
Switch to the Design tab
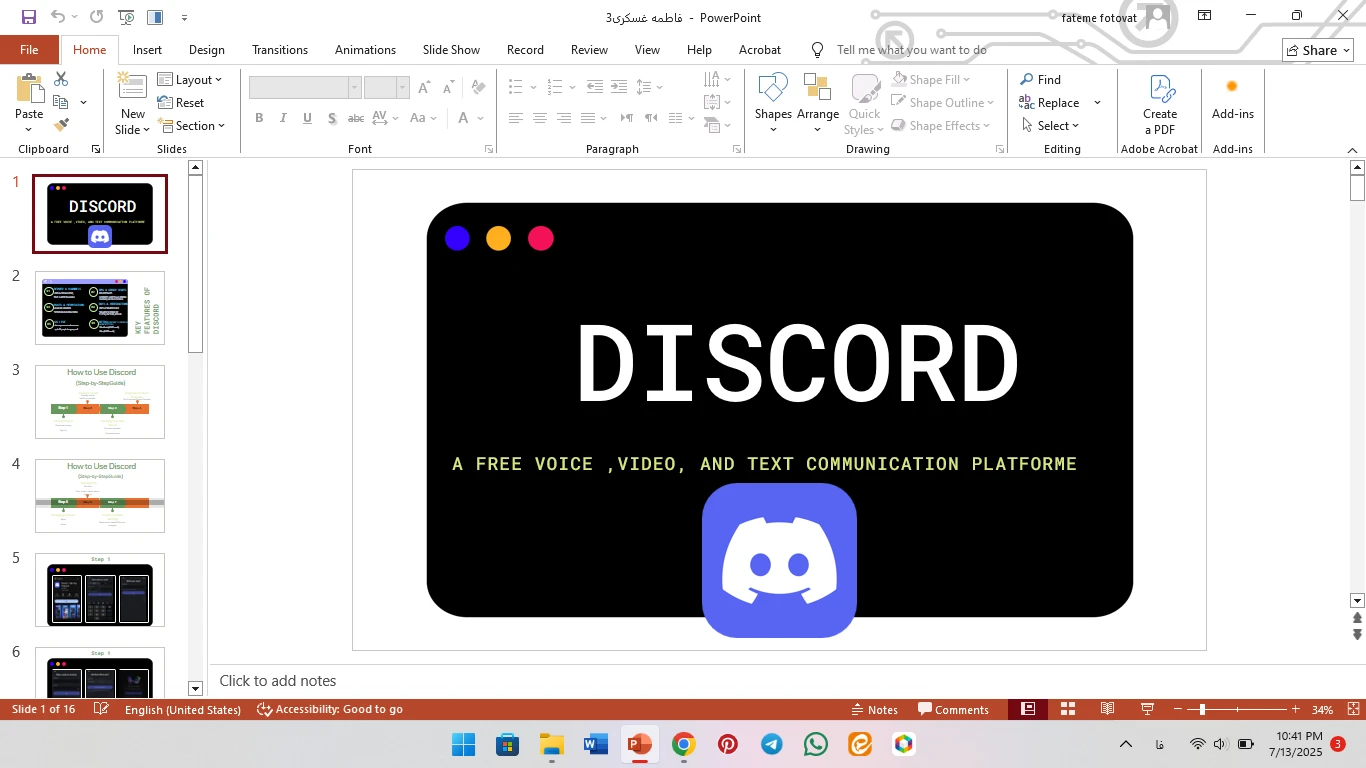pos(207,50)
